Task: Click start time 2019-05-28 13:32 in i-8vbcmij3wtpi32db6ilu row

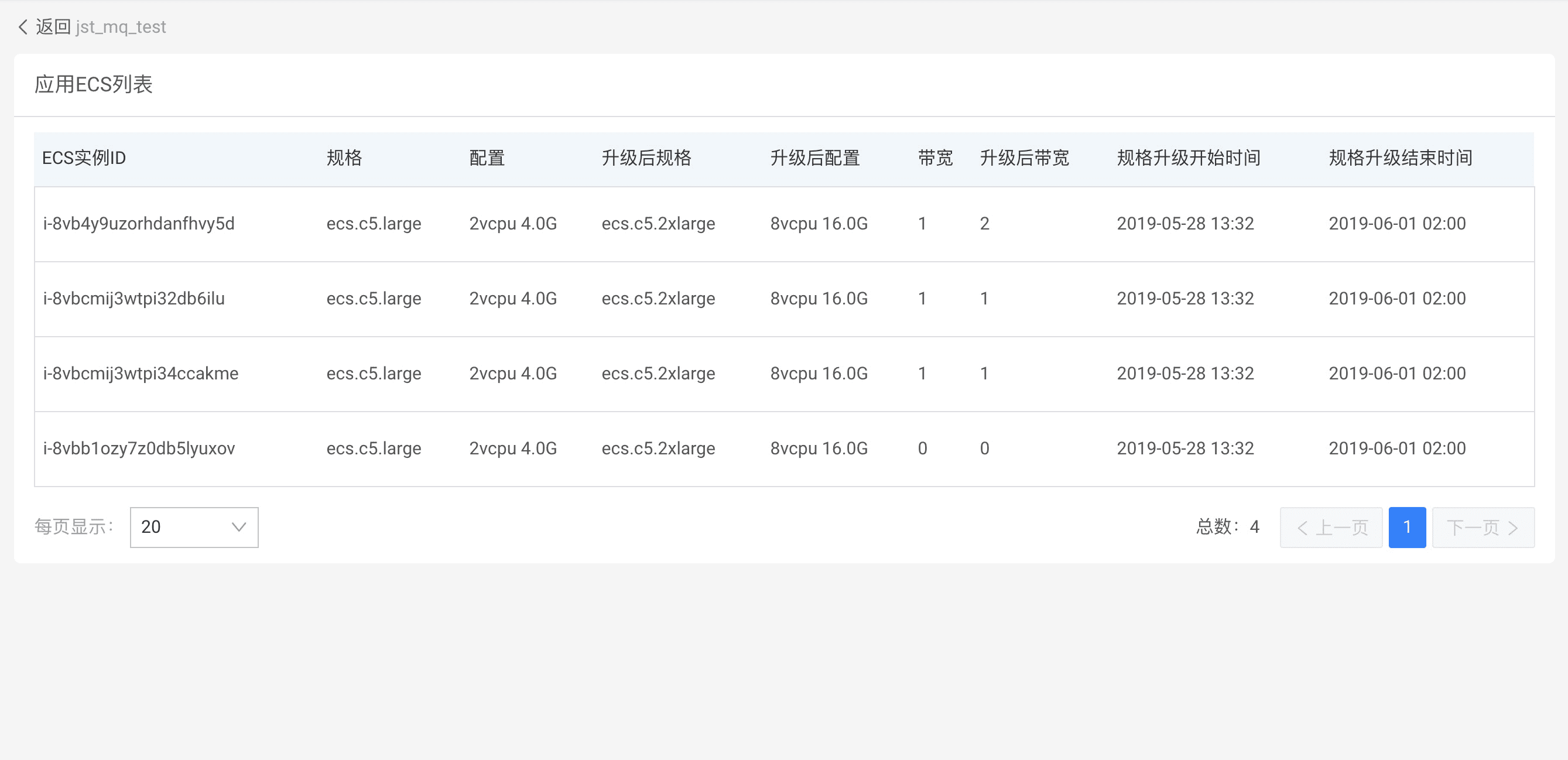Action: 1185,299
